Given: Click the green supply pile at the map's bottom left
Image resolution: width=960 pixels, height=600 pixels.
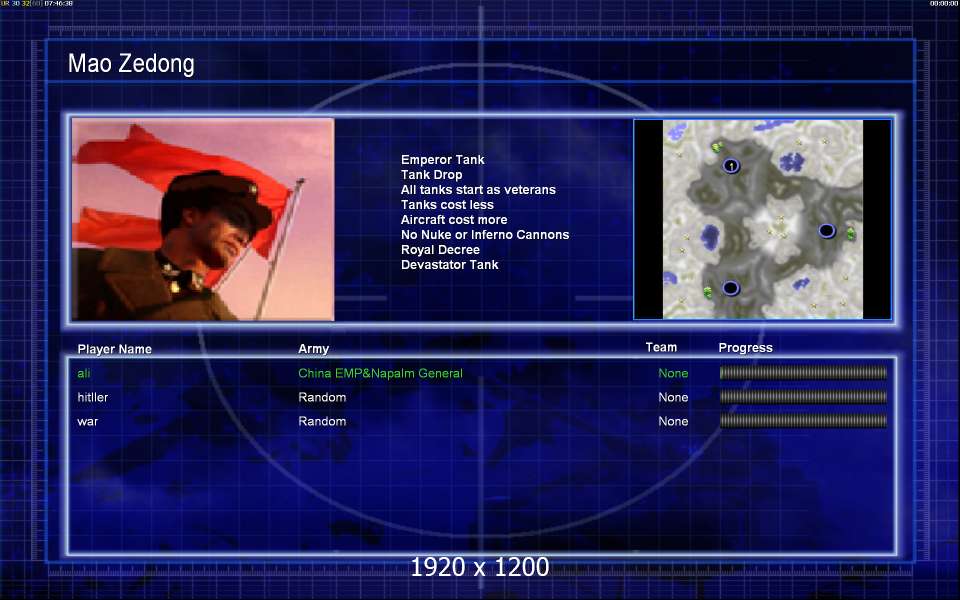Looking at the screenshot, I should (x=707, y=291).
